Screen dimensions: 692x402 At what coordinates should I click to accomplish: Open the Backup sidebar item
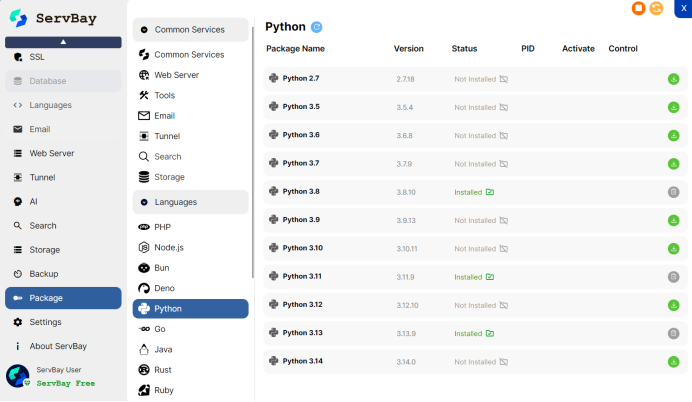63,274
